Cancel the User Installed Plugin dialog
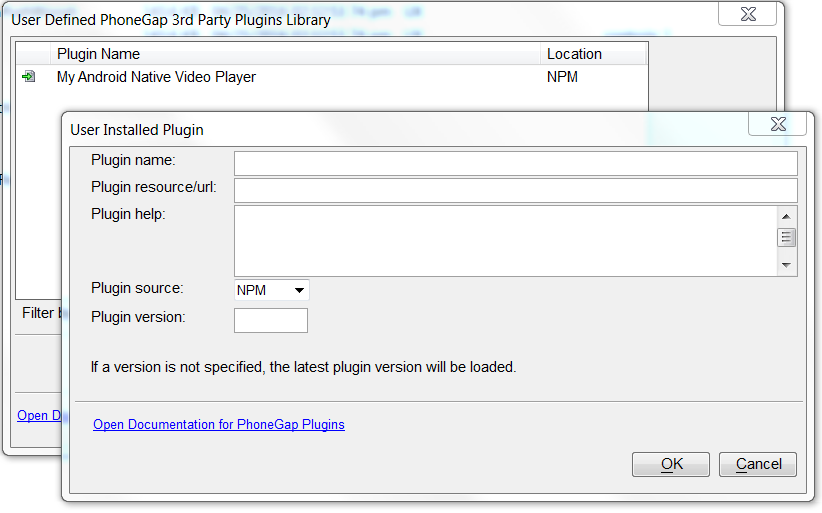 (758, 464)
